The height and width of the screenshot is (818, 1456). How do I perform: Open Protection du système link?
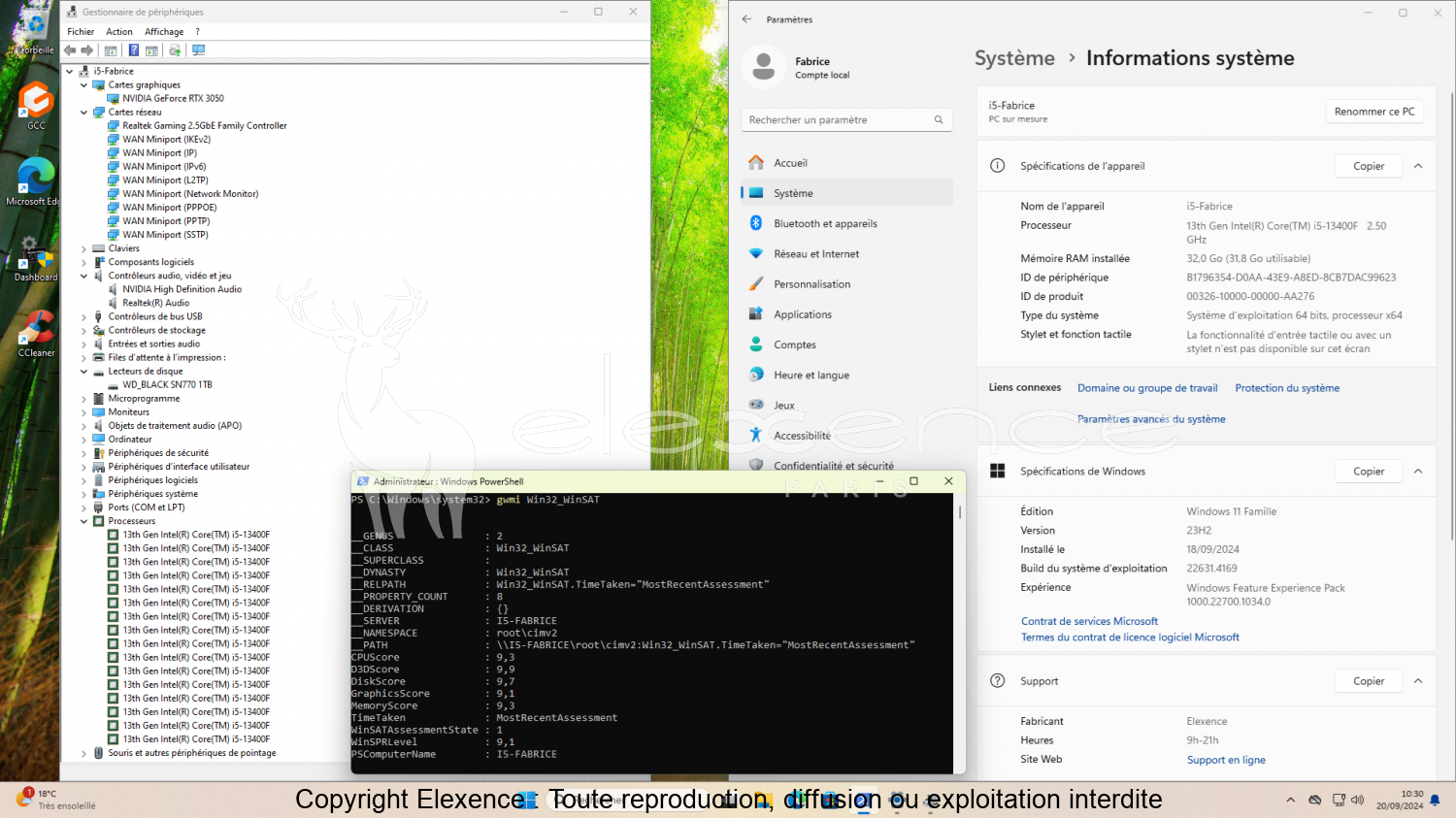pyautogui.click(x=1287, y=388)
